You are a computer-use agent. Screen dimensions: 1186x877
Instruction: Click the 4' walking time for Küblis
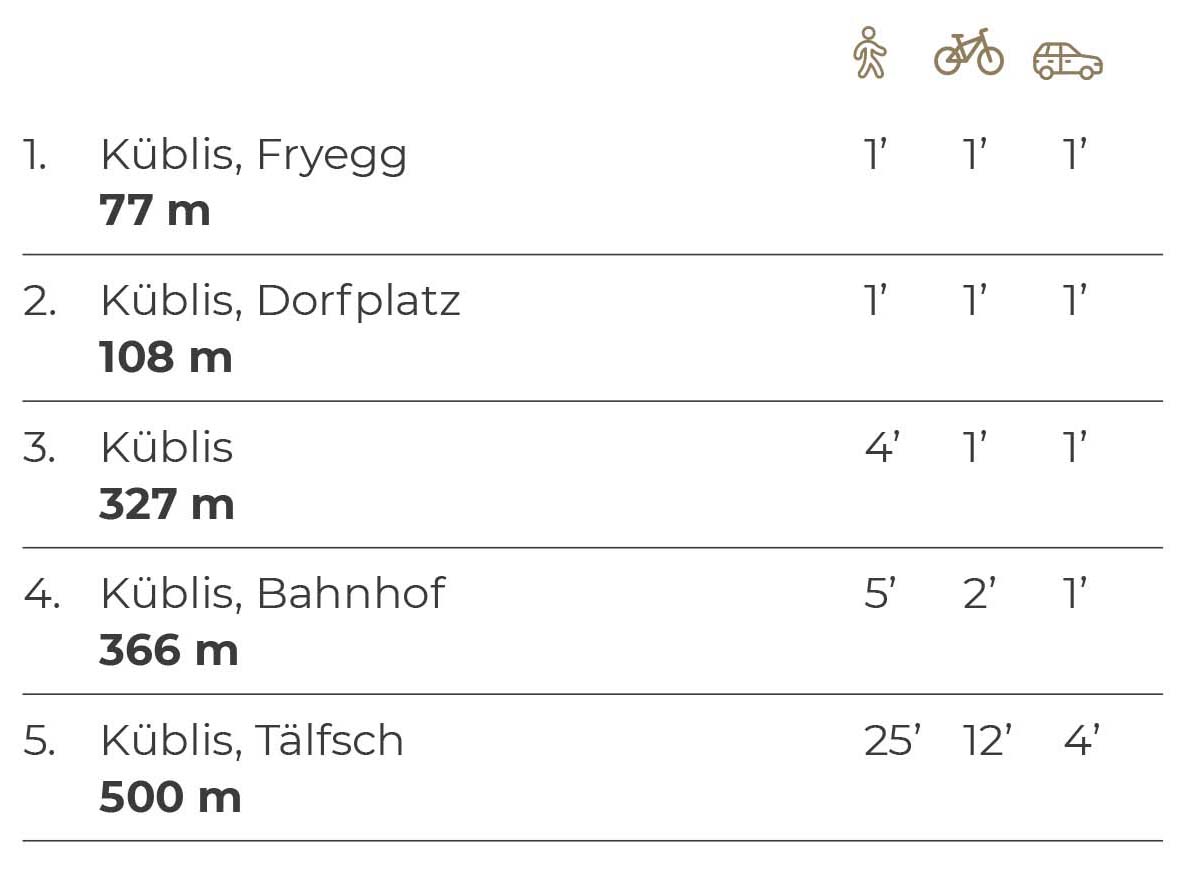[882, 447]
